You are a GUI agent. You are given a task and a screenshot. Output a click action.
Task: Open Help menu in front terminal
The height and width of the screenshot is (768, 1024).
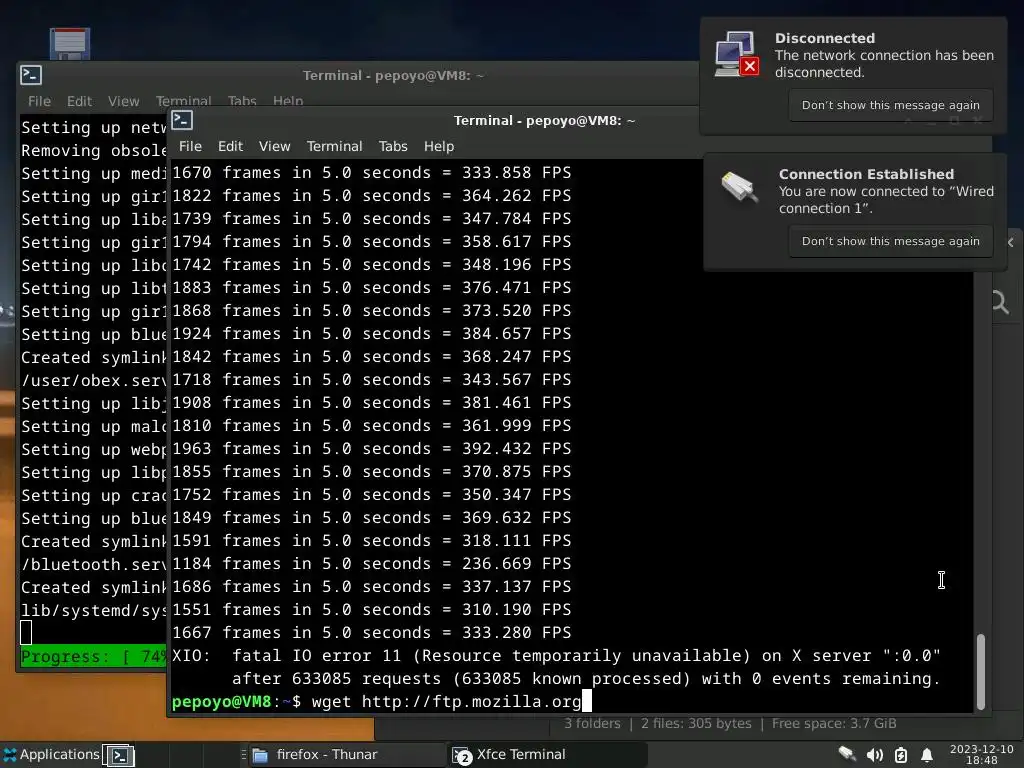click(x=438, y=146)
